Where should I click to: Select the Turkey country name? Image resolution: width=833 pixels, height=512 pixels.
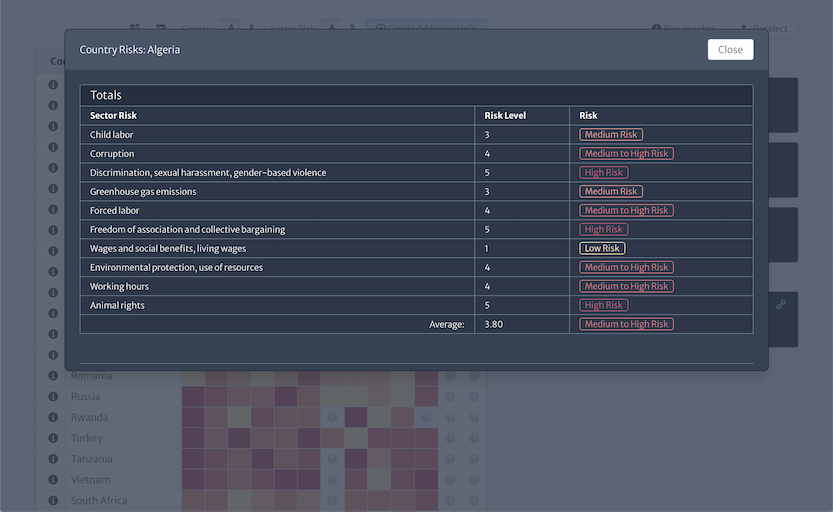86,438
